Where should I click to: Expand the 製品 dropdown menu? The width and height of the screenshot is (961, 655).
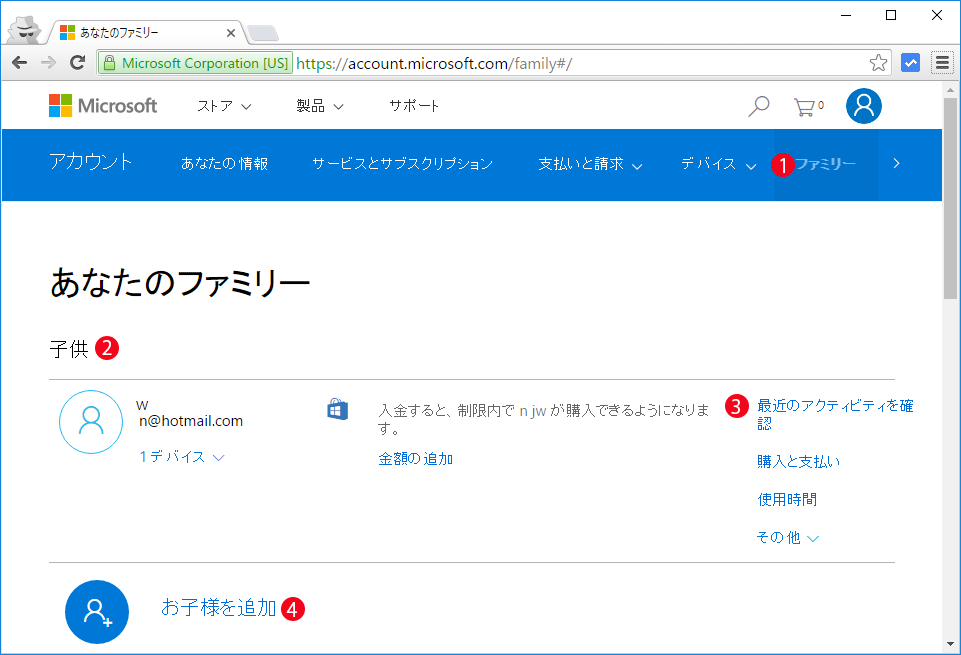coord(320,106)
